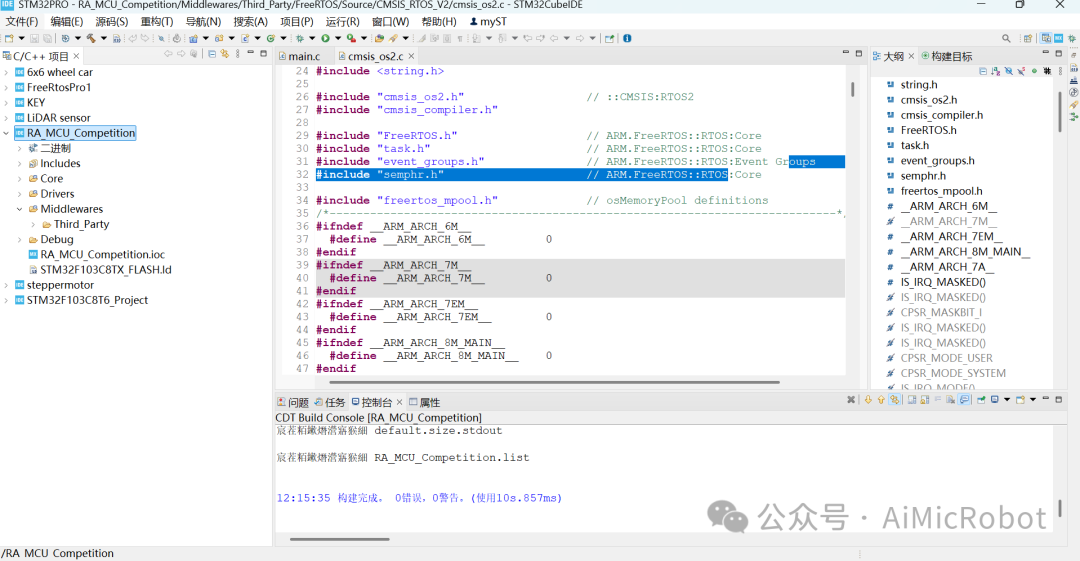
Task: Expand the steppermotor project
Action: pos(6,285)
